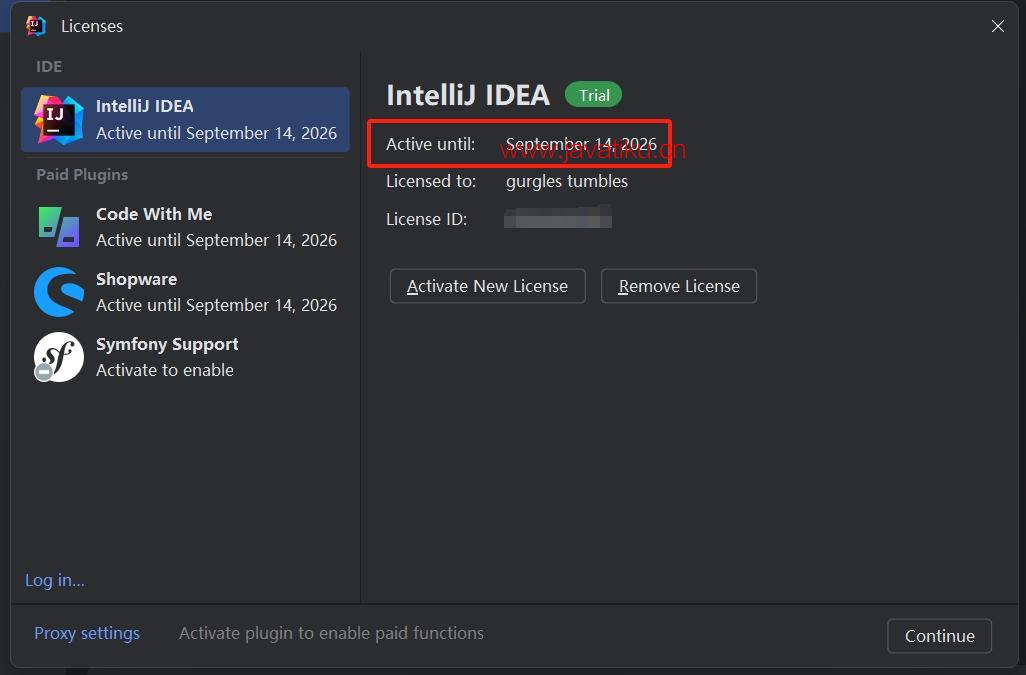Click Activate New License button
Image resolution: width=1026 pixels, height=675 pixels.
(487, 286)
